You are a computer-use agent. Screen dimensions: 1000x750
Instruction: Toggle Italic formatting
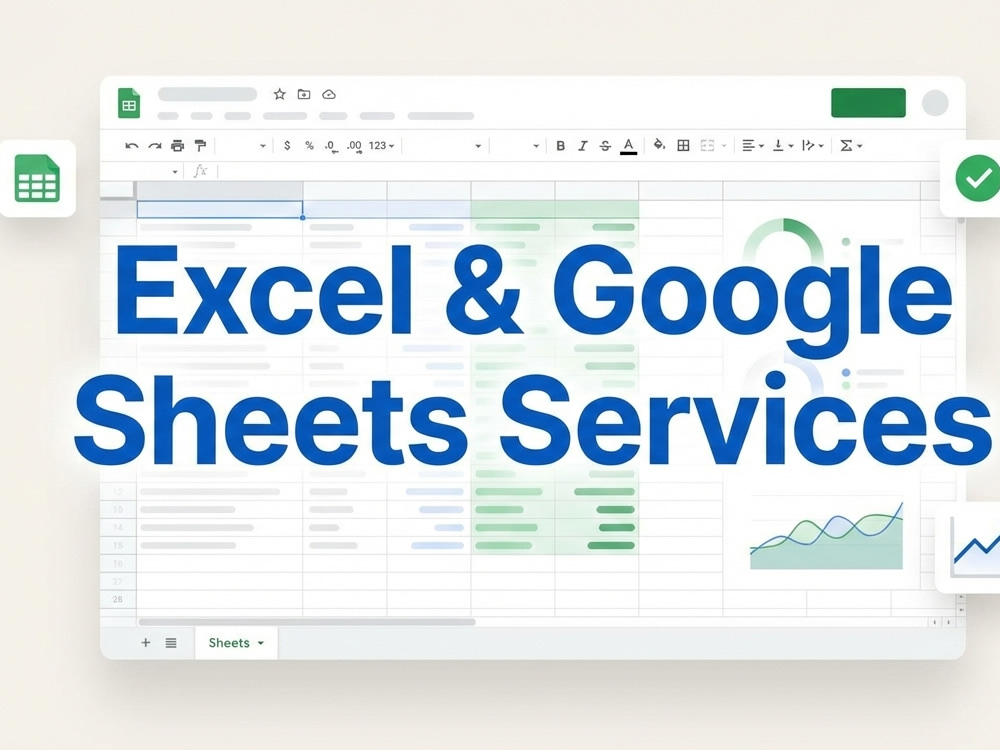click(583, 146)
